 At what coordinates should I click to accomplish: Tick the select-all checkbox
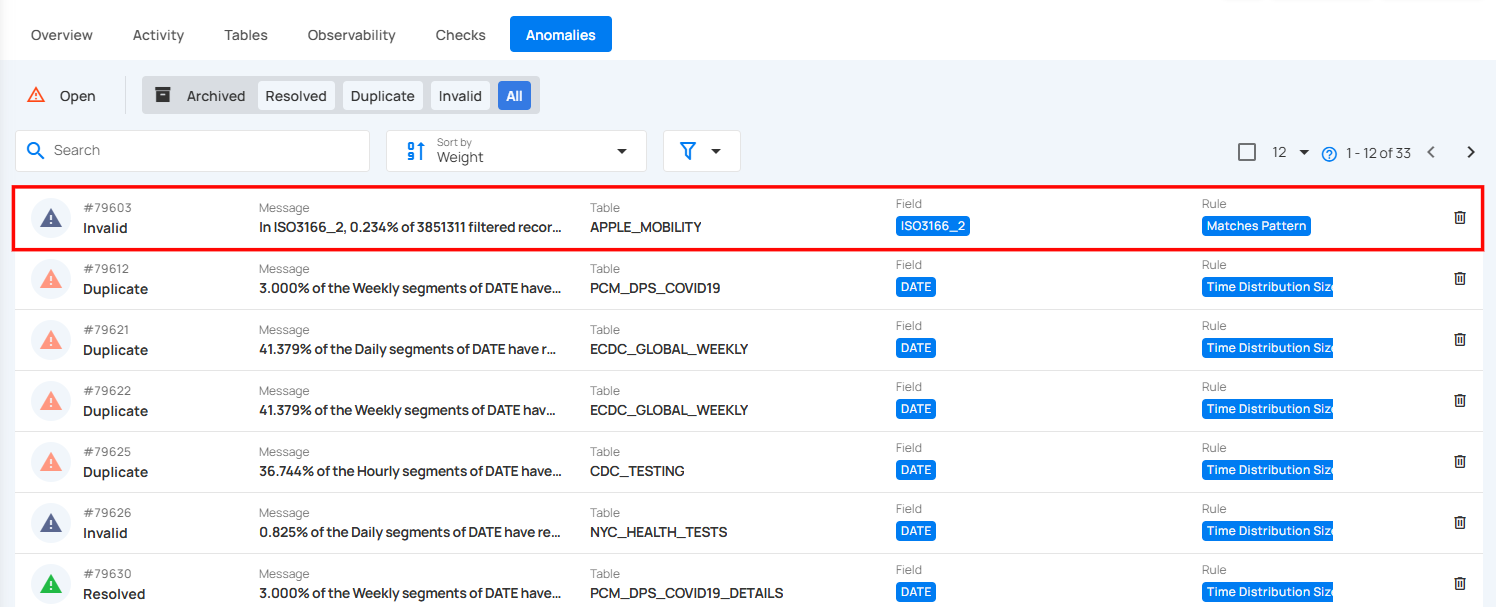coord(1247,152)
